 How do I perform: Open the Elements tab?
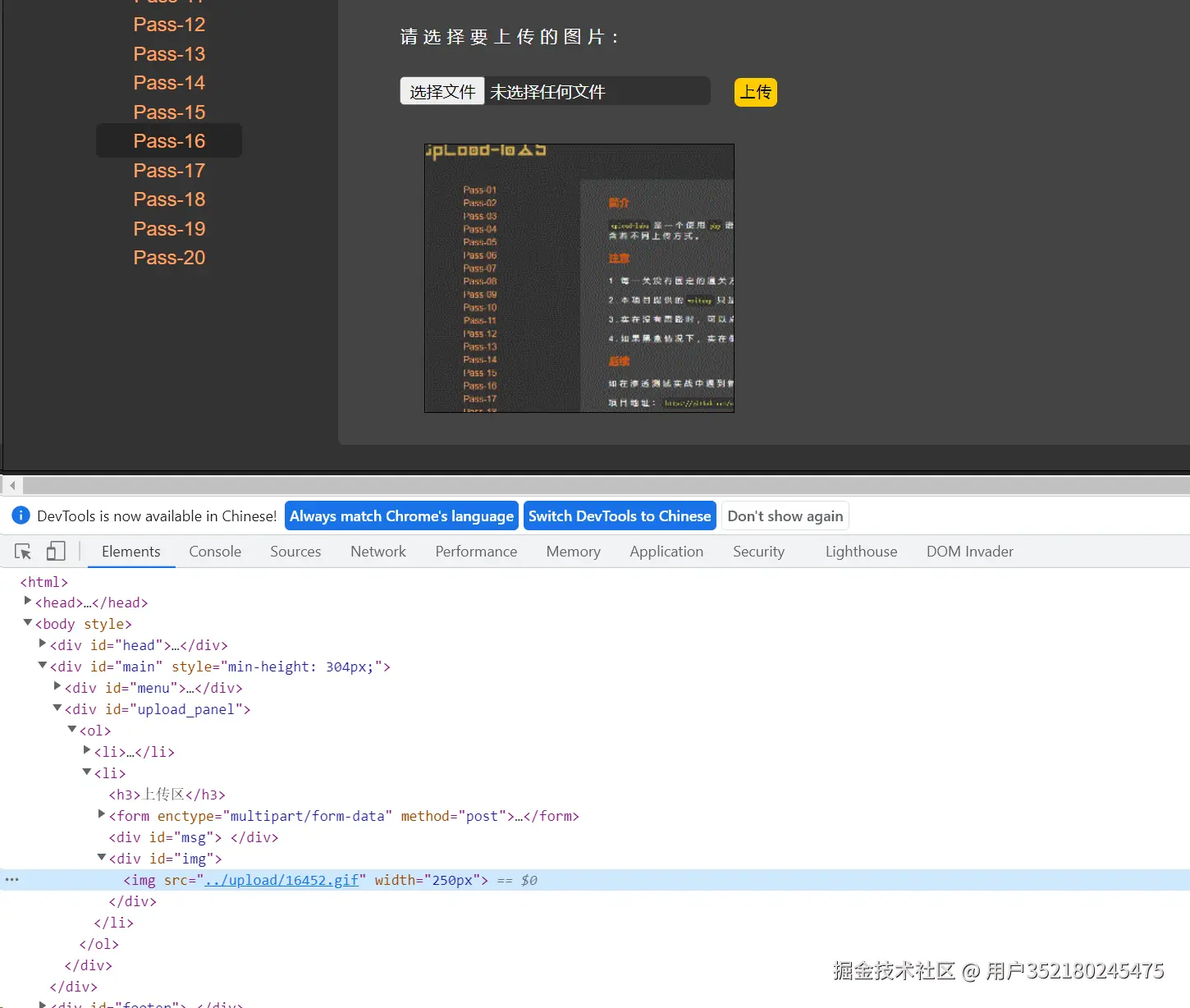(x=131, y=552)
